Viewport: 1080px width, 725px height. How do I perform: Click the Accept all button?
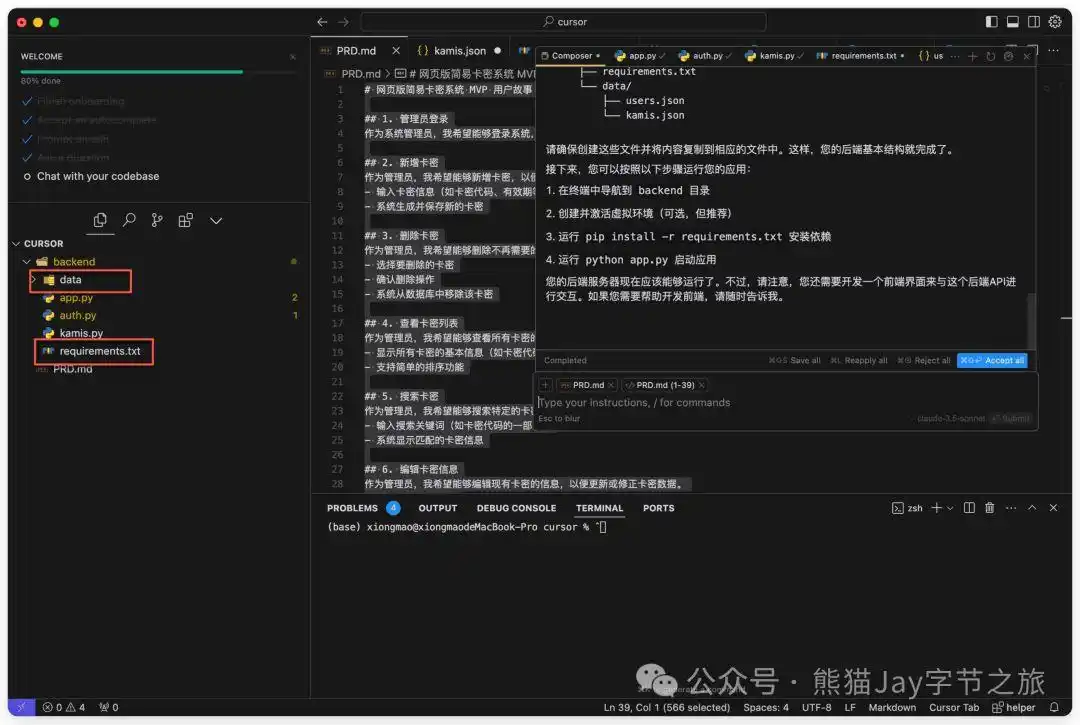[992, 360]
